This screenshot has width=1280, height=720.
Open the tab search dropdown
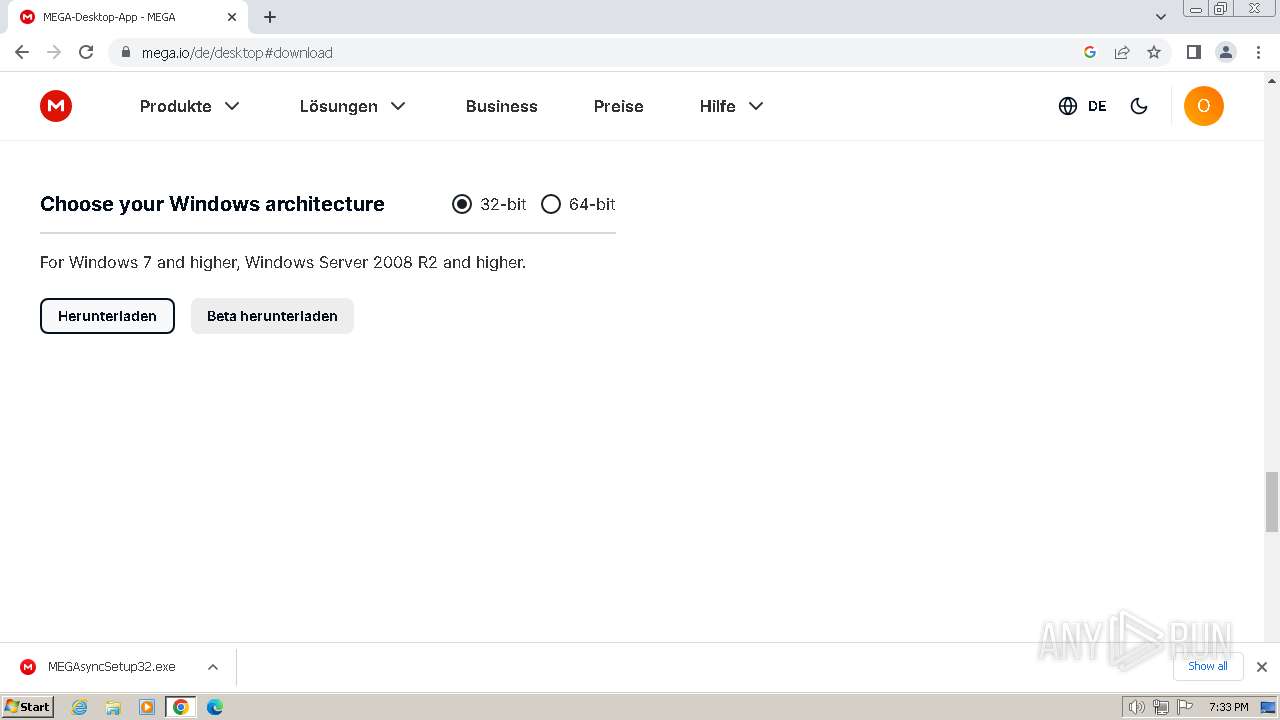(1160, 17)
